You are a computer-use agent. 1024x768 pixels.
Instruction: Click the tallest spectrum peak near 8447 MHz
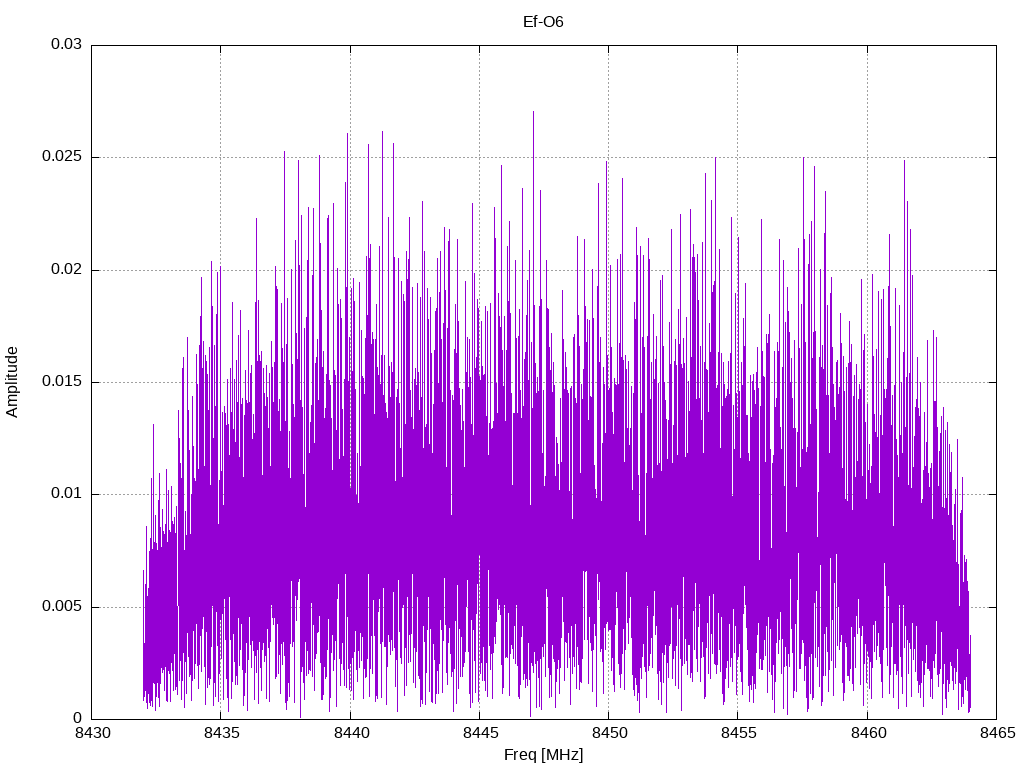pos(534,113)
